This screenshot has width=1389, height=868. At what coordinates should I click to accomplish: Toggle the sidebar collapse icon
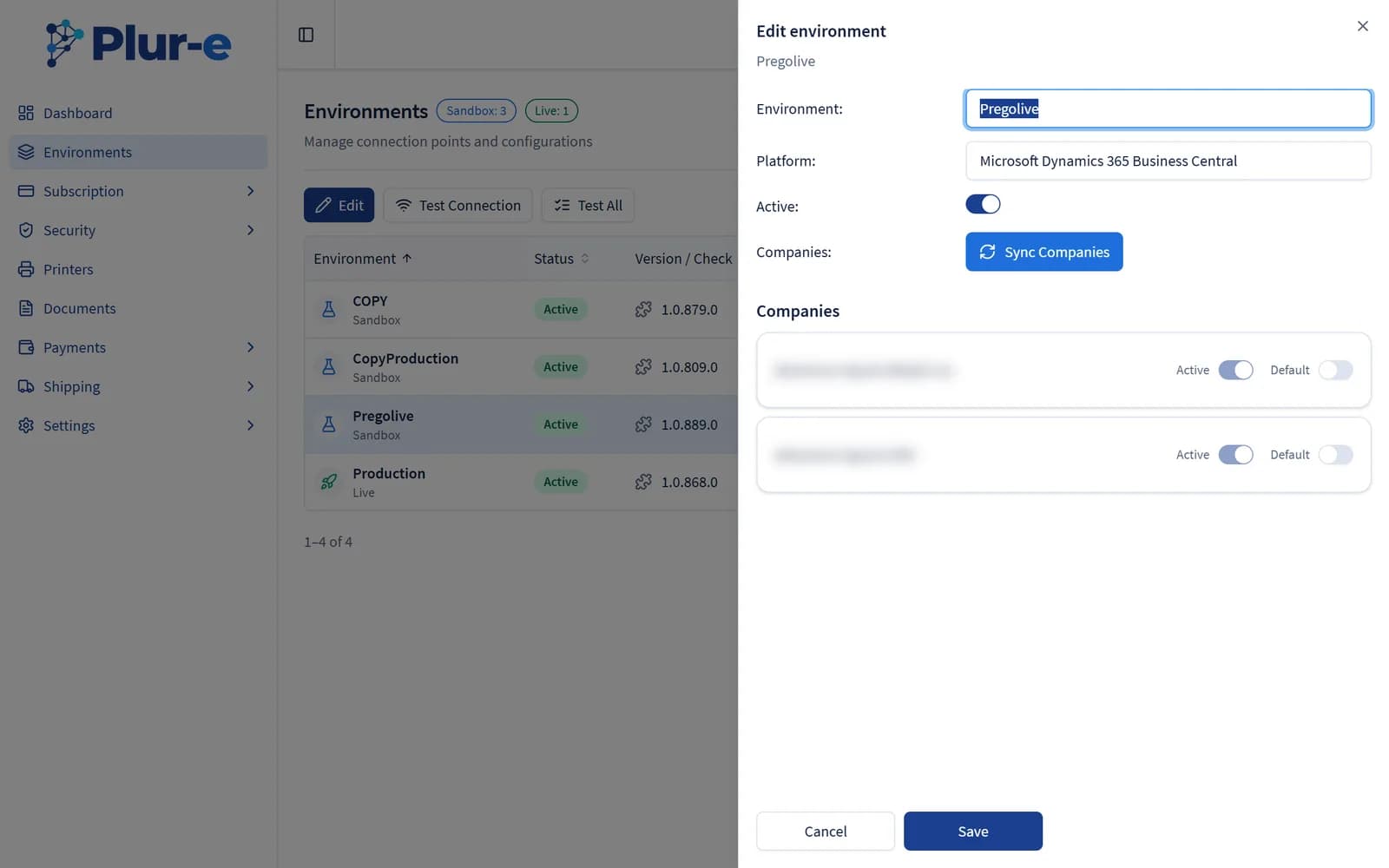tap(306, 35)
